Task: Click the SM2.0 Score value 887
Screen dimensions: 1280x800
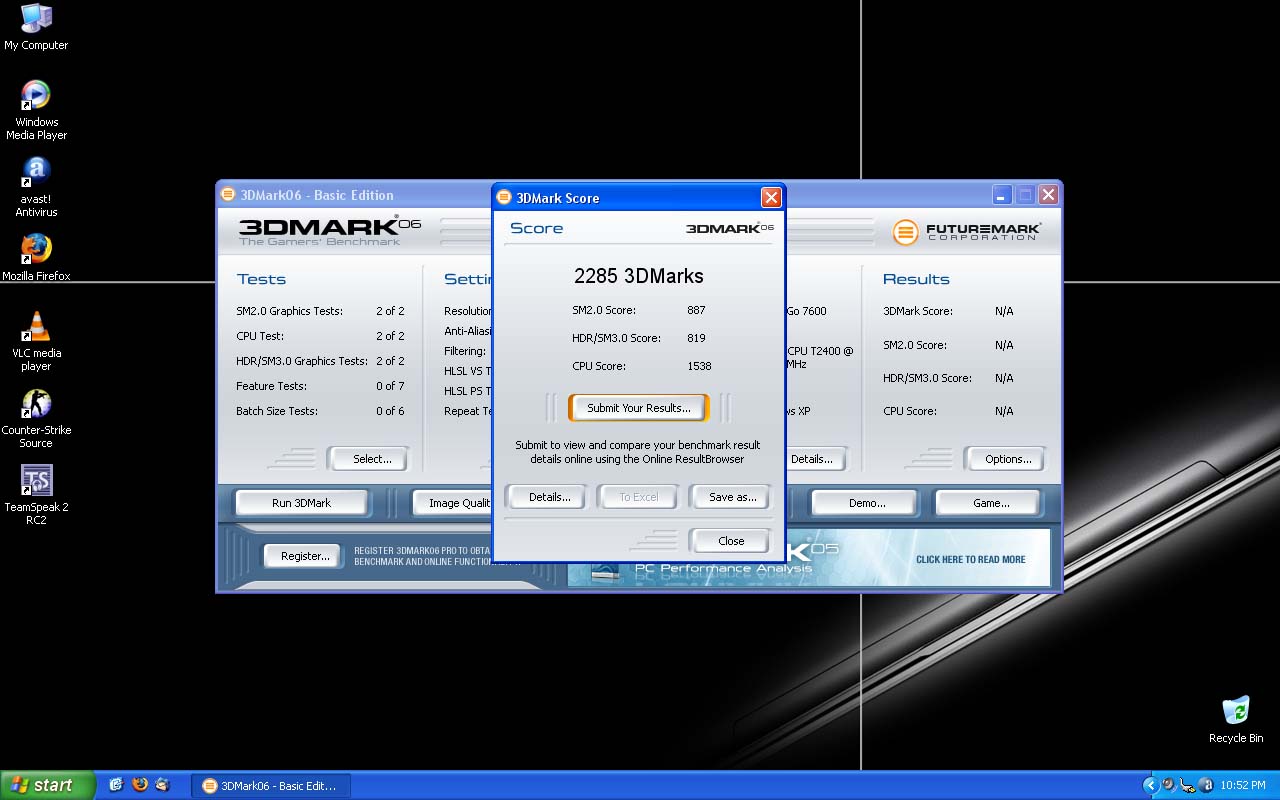Action: point(696,310)
